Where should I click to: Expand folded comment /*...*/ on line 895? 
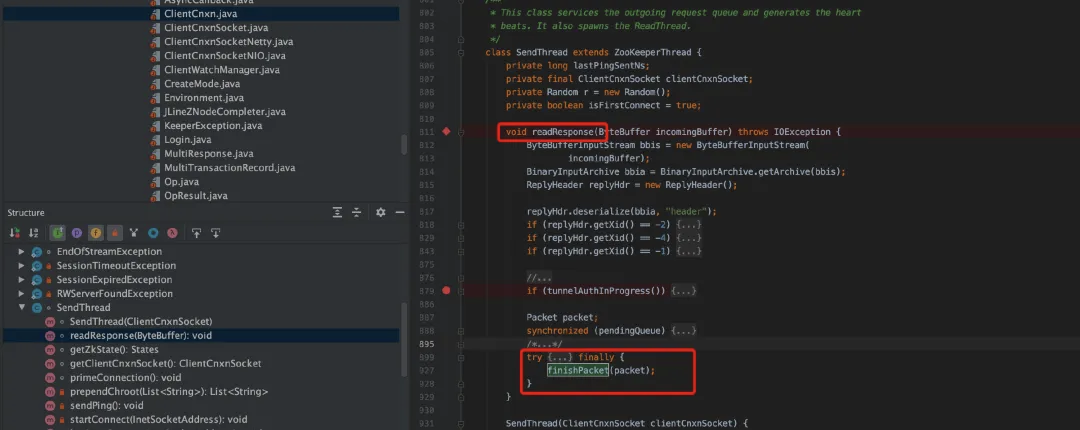click(545, 344)
